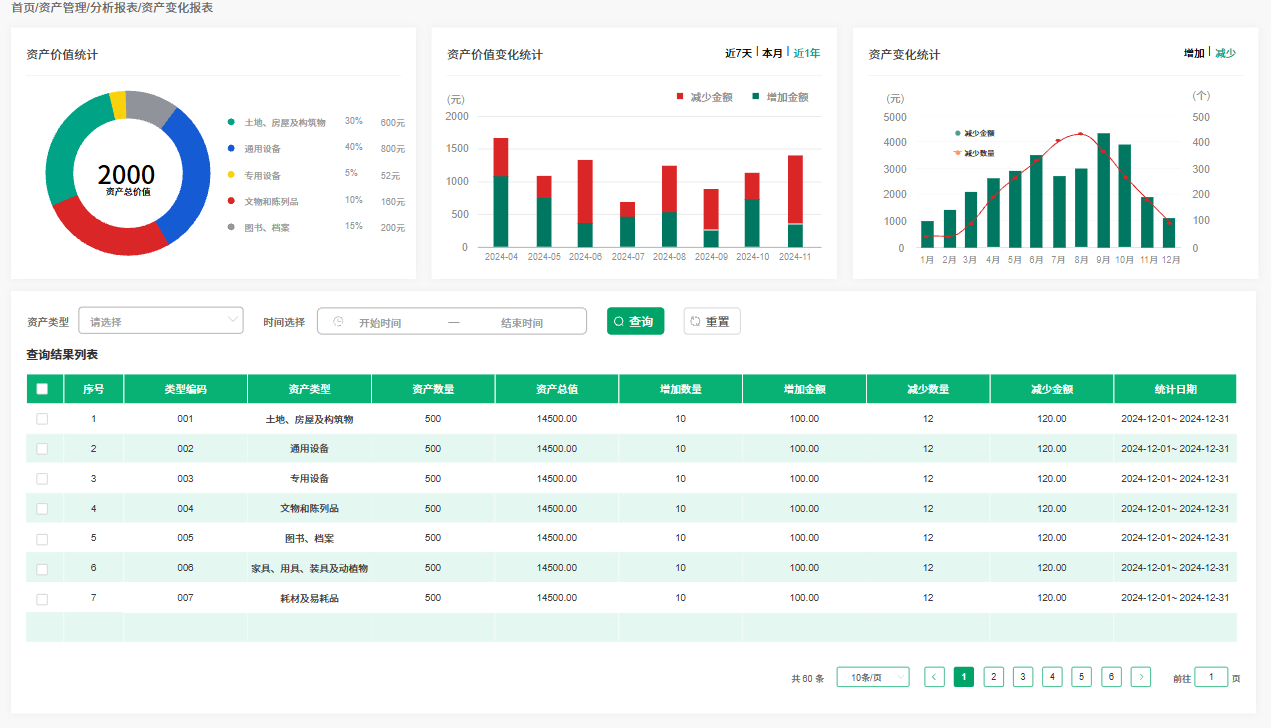Viewport: 1273px width, 728px height.
Task: Expand the 10条/页 page size selector
Action: coord(872,677)
